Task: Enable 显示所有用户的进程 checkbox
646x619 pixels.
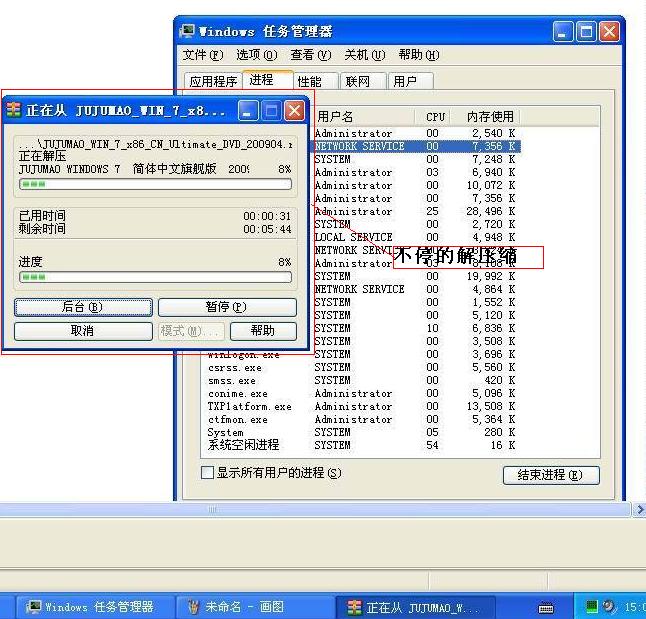Action: click(x=207, y=472)
